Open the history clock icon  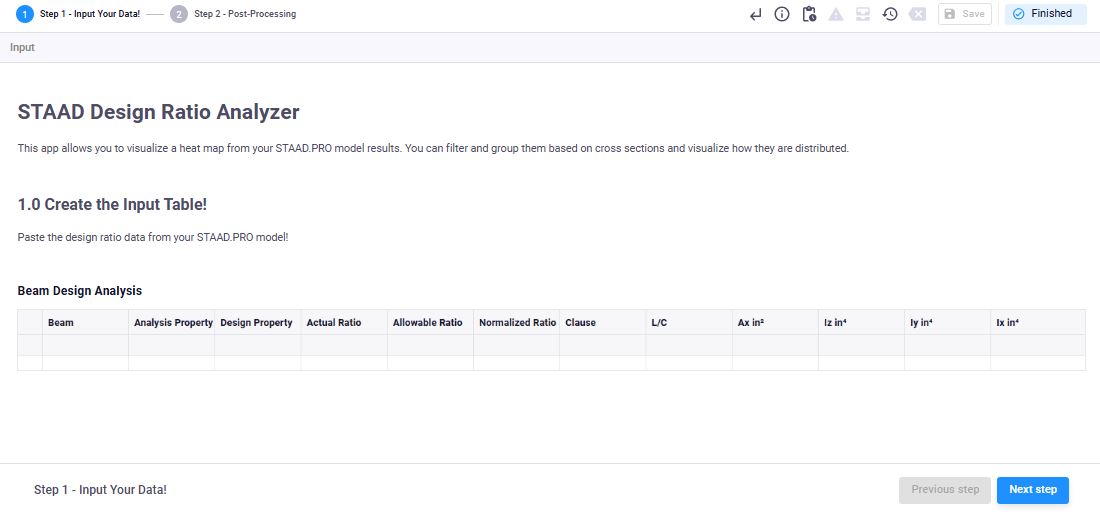(890, 14)
